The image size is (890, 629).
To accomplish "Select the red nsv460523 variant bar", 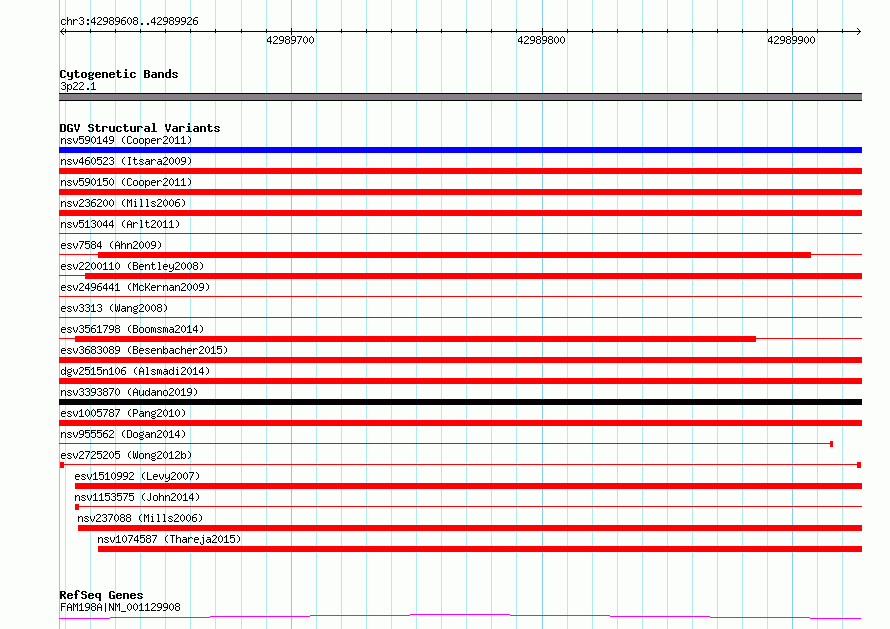I will tap(460, 171).
